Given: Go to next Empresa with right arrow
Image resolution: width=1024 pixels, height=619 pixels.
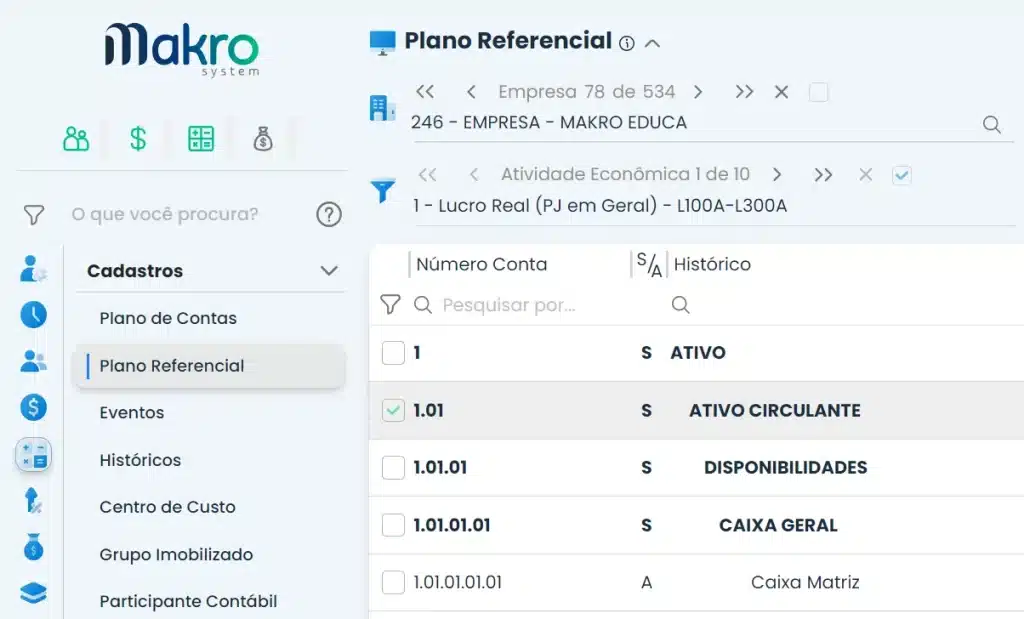Looking at the screenshot, I should pyautogui.click(x=698, y=91).
